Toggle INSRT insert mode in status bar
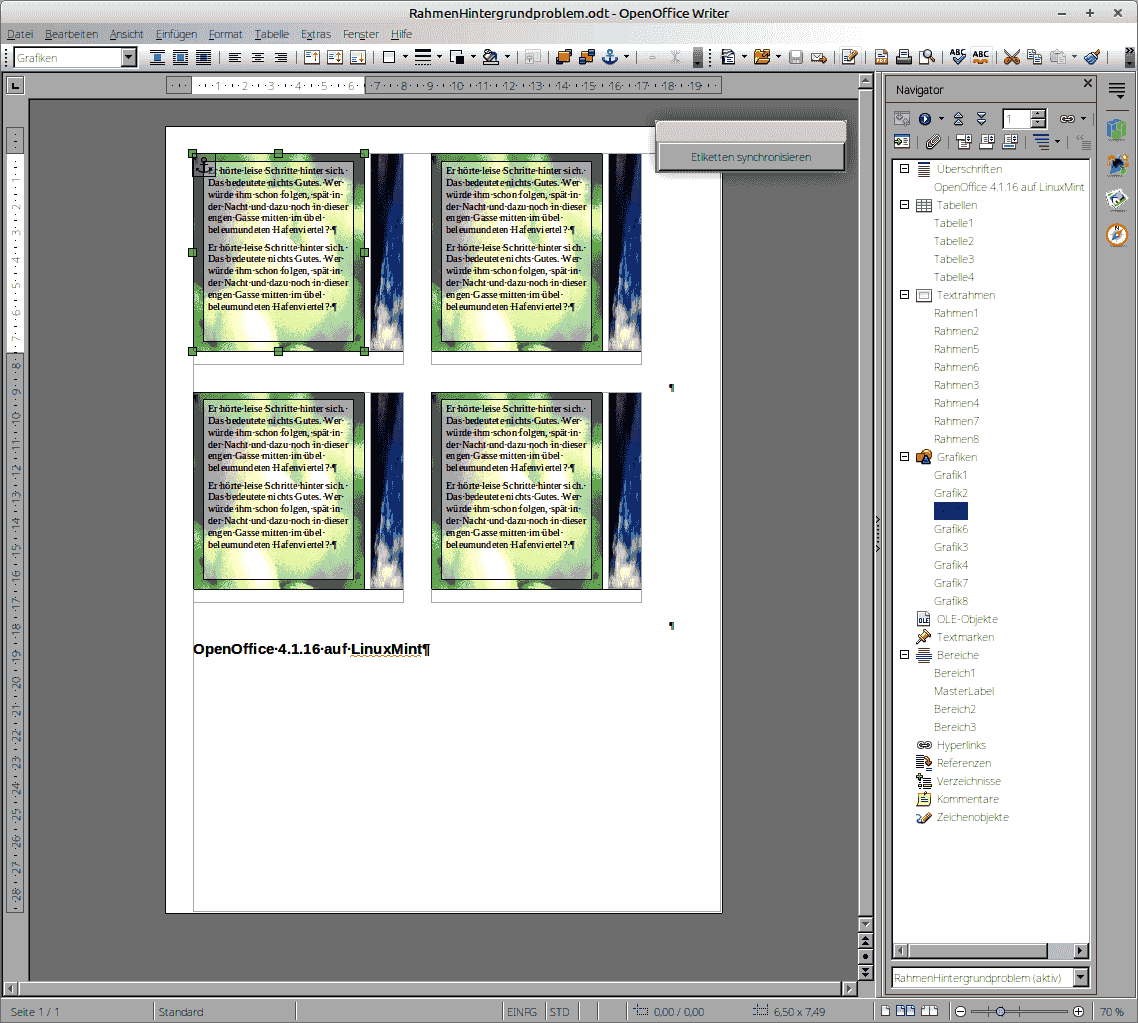This screenshot has width=1138, height=1023. tap(522, 1011)
